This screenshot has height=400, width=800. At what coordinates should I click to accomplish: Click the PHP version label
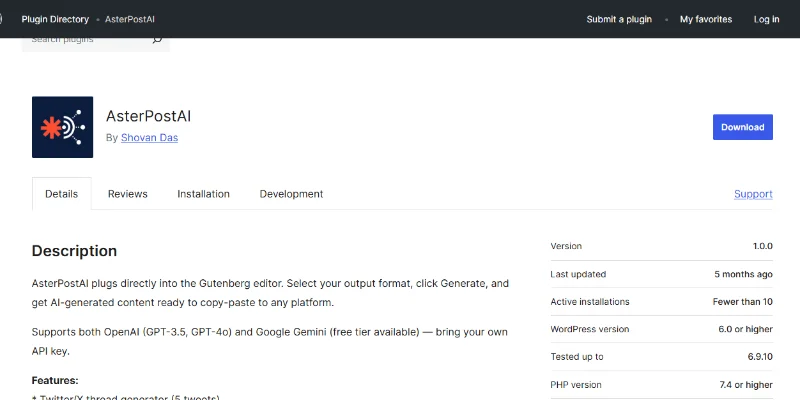tap(576, 385)
